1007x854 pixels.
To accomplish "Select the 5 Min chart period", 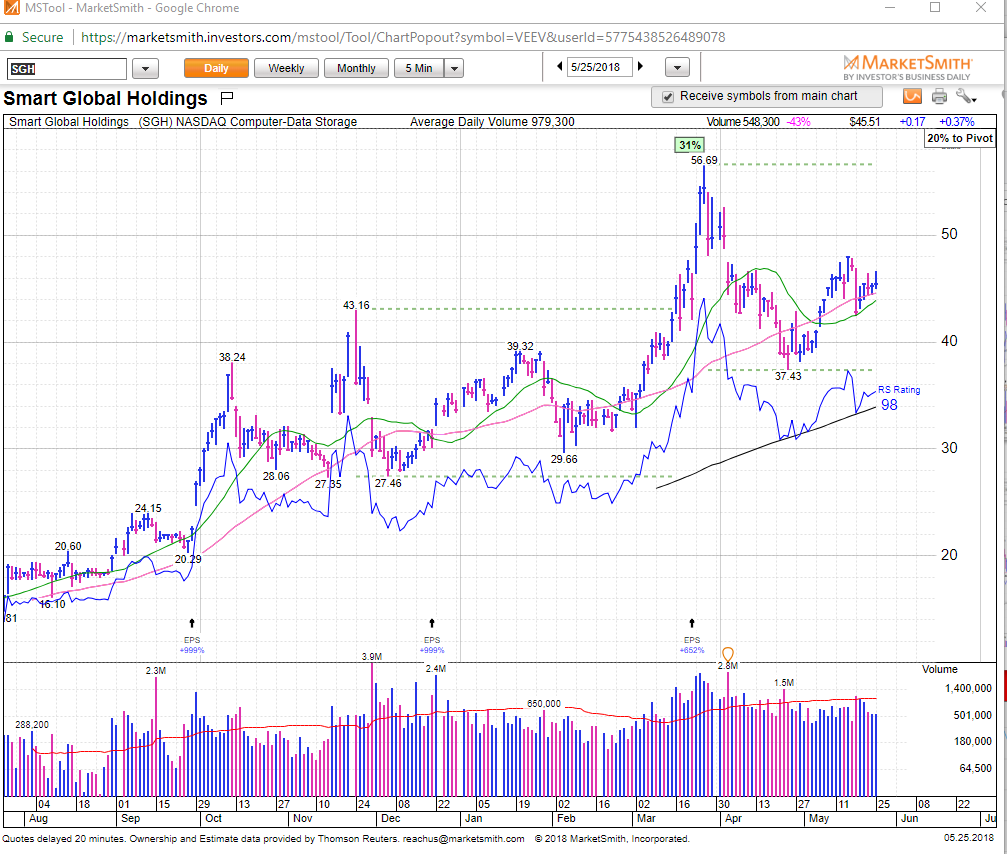I will click(x=419, y=68).
